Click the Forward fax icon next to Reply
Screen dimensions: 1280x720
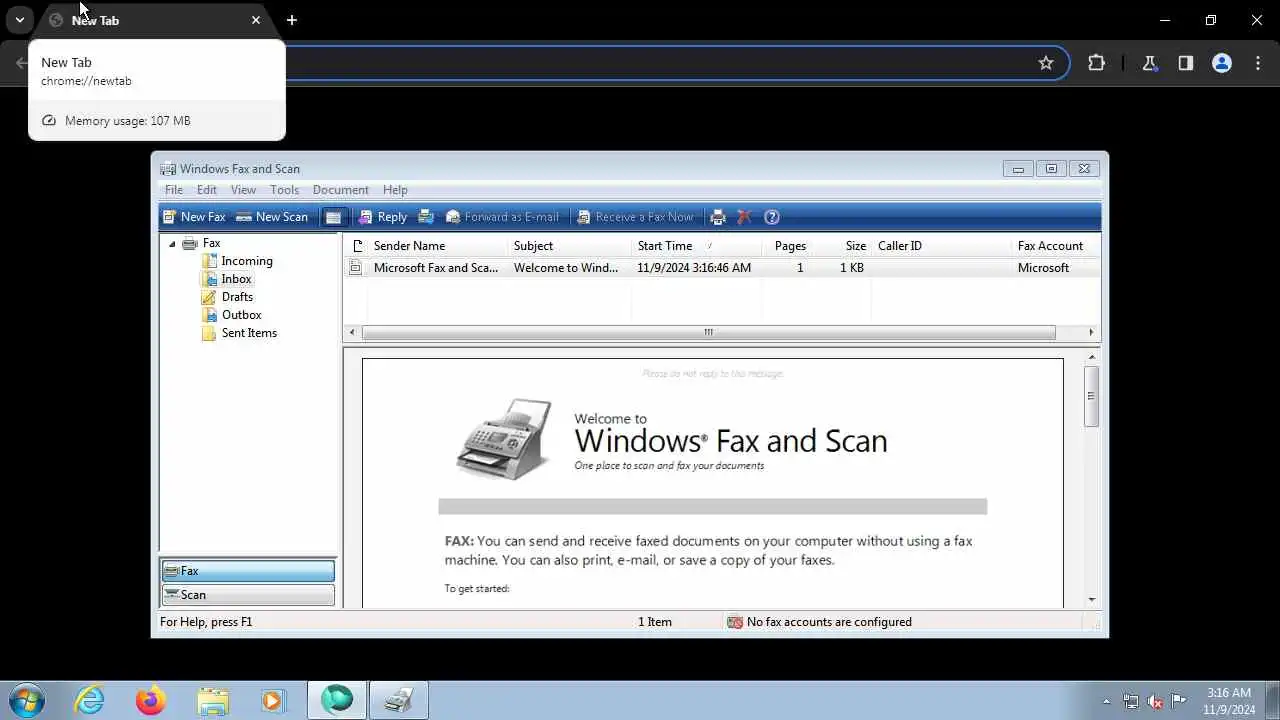426,217
